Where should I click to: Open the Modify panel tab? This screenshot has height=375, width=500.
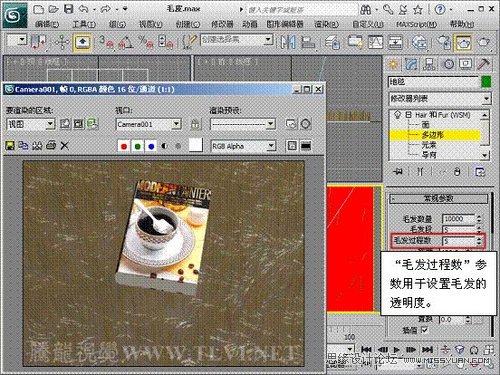(411, 64)
